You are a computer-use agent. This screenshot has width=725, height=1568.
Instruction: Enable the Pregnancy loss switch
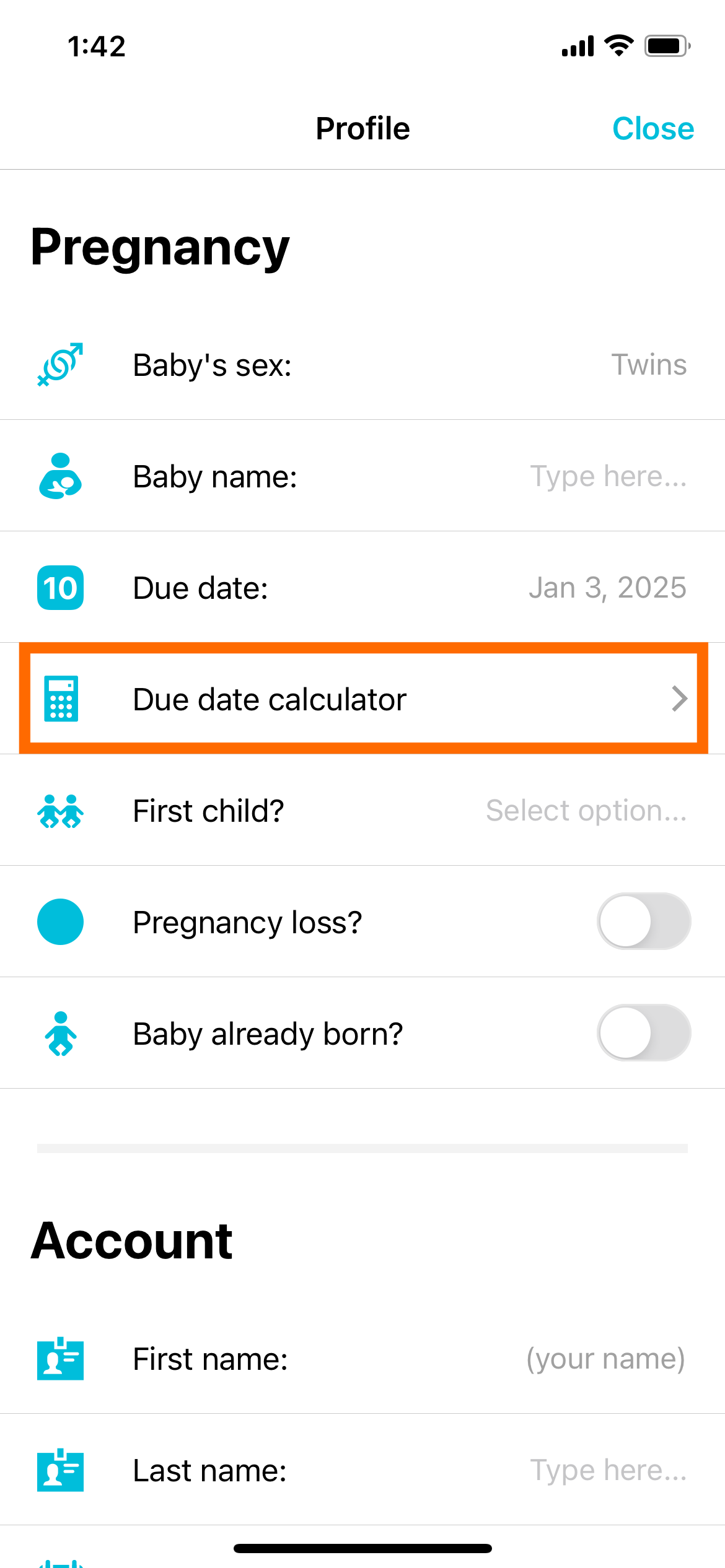point(643,921)
